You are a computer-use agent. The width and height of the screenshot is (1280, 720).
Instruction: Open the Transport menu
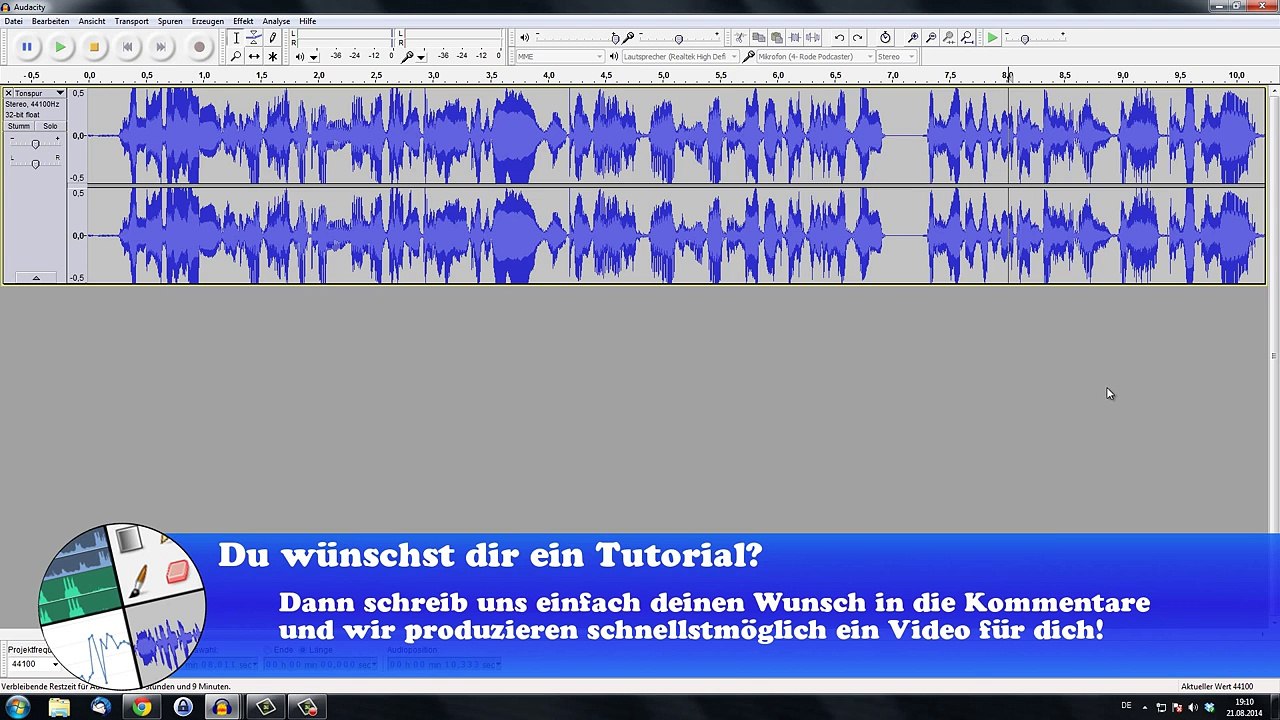pyautogui.click(x=132, y=21)
